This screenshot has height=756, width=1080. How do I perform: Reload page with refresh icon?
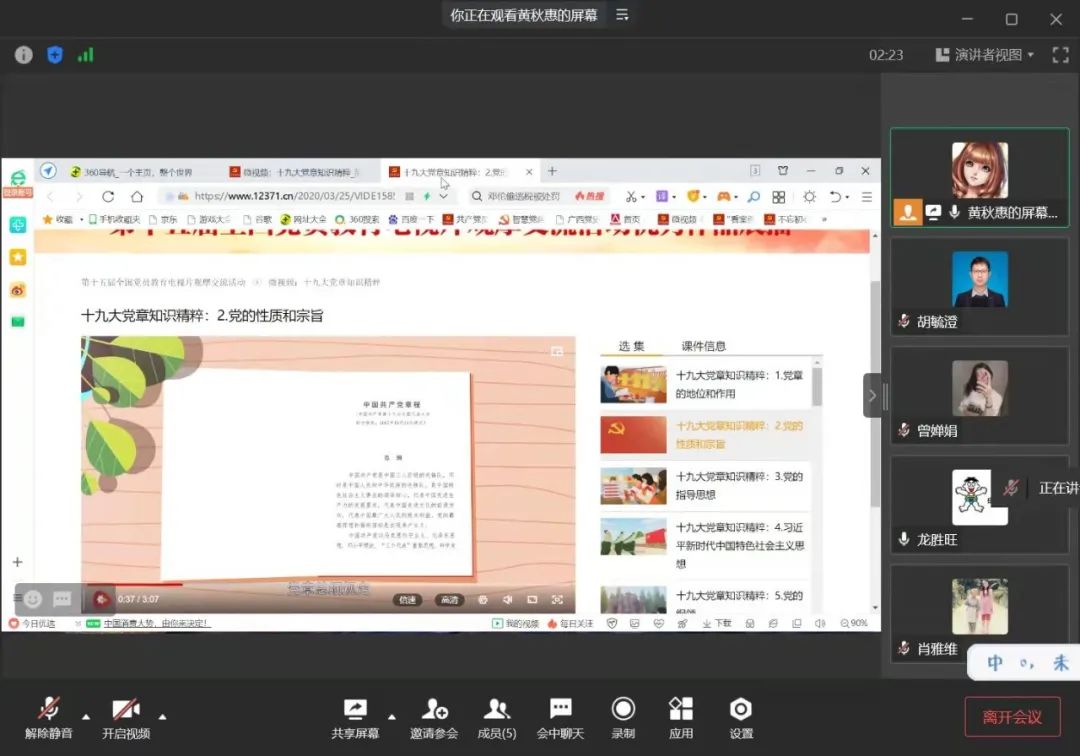coord(108,197)
